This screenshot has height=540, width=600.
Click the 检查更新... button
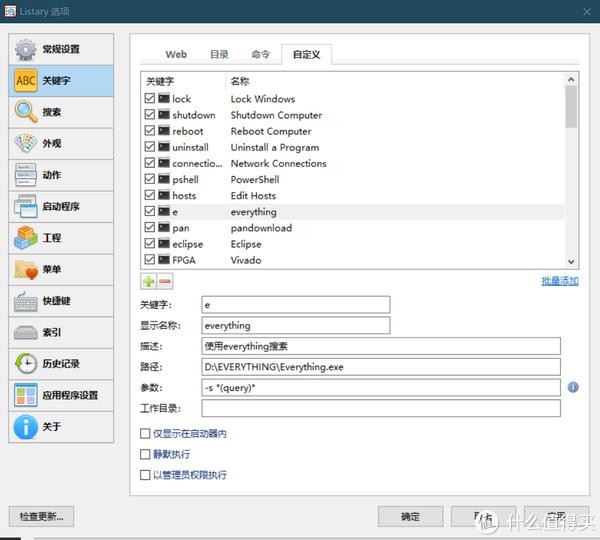pos(41,516)
